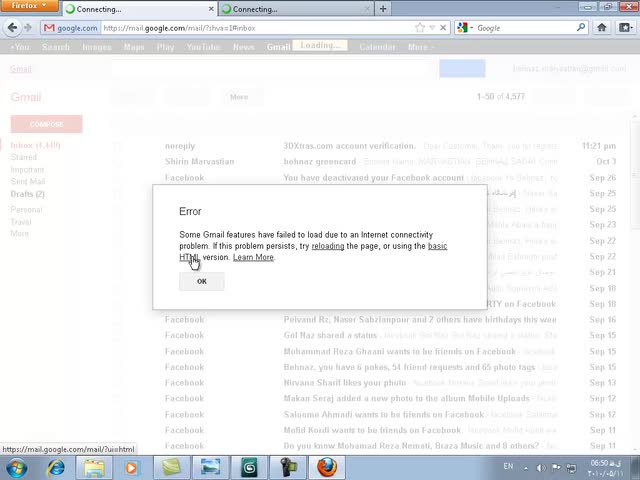The height and width of the screenshot is (480, 640).
Task: Click the Gmail site identity icon
Action: (70, 28)
